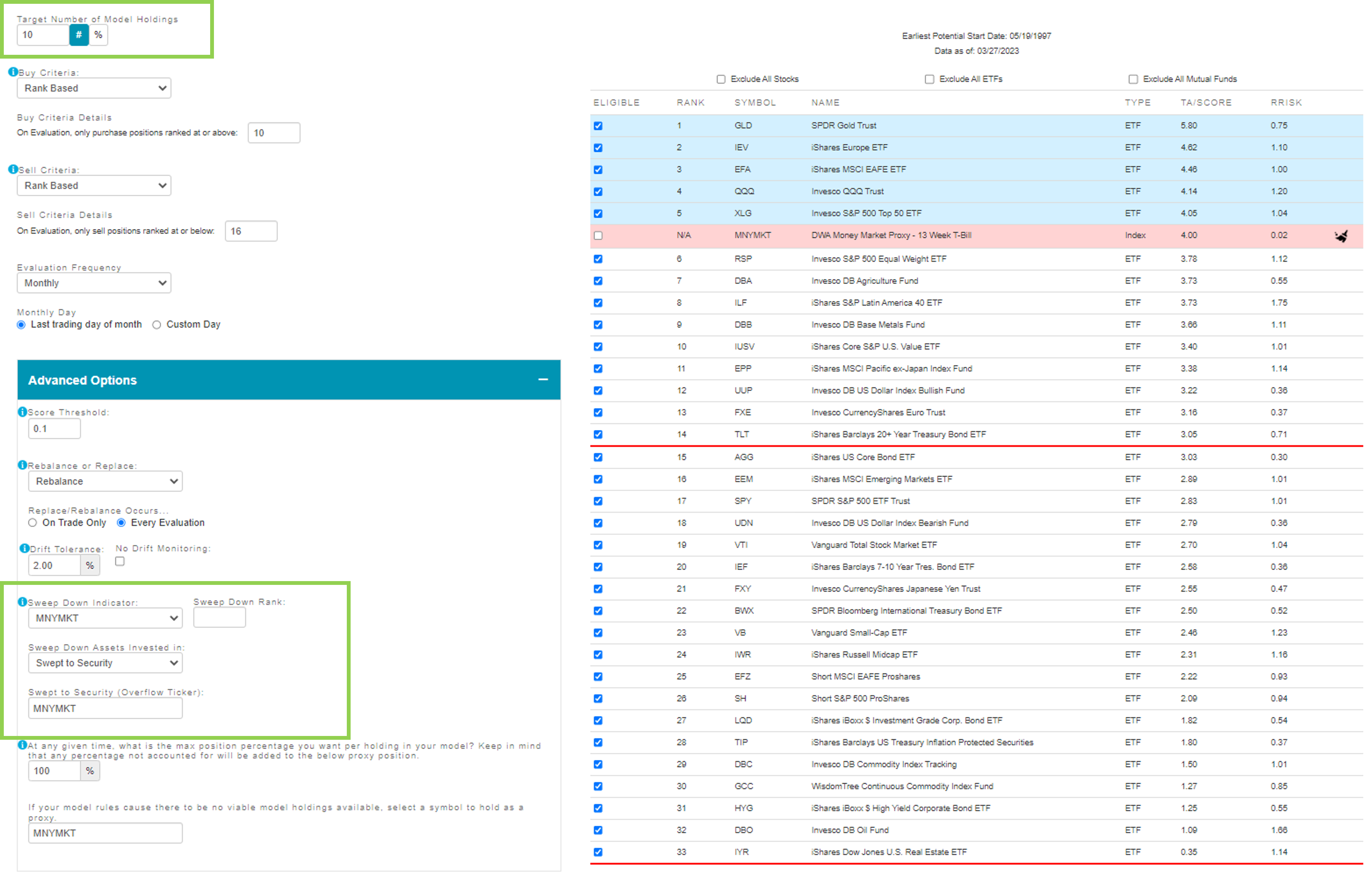
Task: Open the Buy Criteria dropdown
Action: pyautogui.click(x=94, y=88)
